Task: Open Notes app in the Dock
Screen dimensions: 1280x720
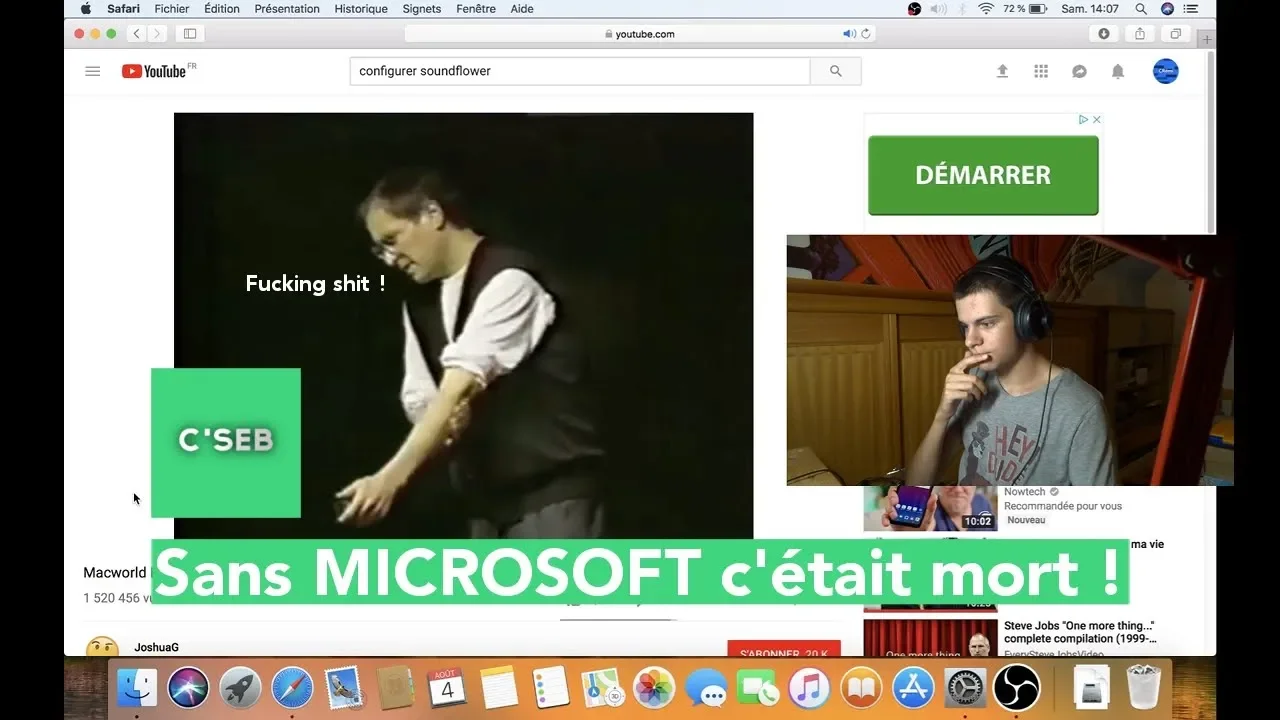Action: coord(499,687)
